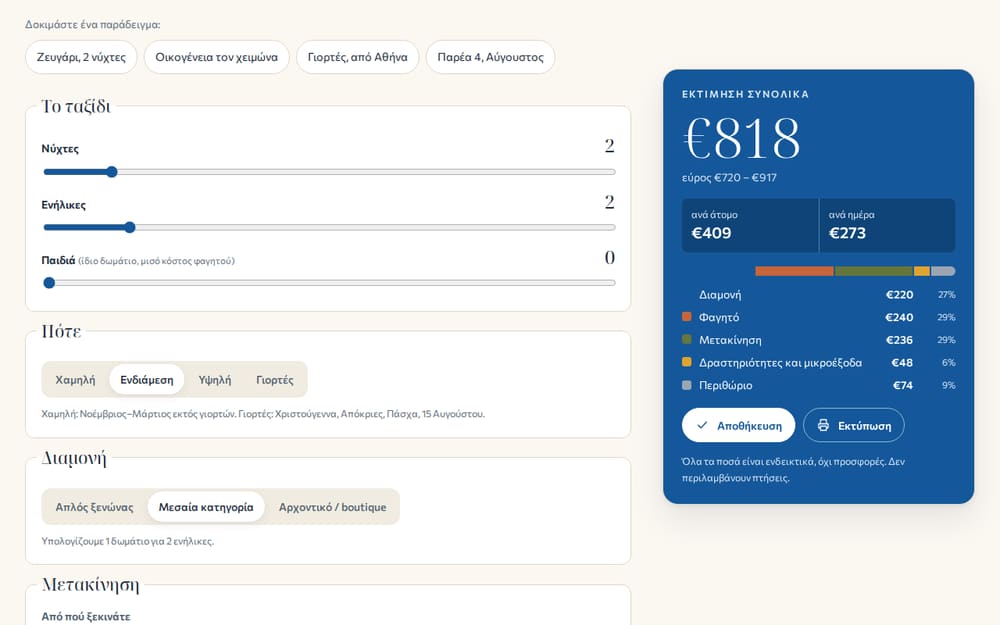
Task: Click the 9% share for Περιθώριο
Action: 948,385
